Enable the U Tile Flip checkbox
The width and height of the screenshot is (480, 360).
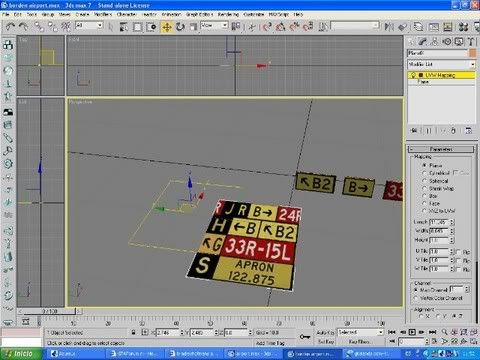[458, 252]
